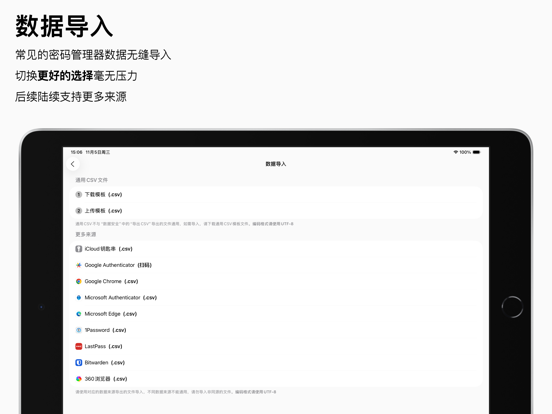This screenshot has width=552, height=414.
Task: Import from Microsoft Authenticator (.csv)
Action: [x=276, y=297]
